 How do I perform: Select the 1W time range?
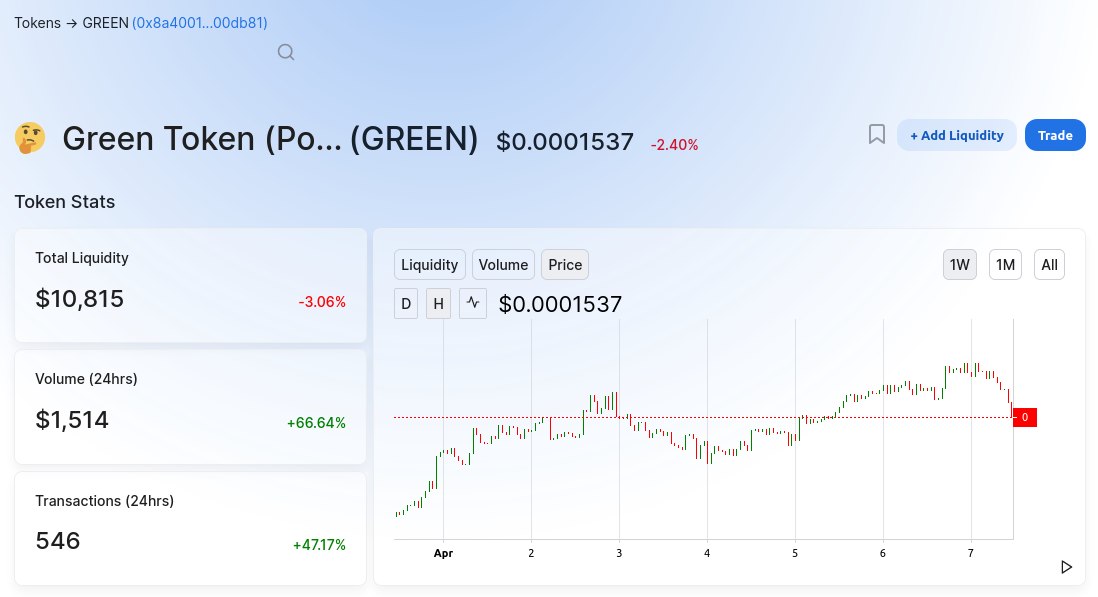pyautogui.click(x=960, y=265)
